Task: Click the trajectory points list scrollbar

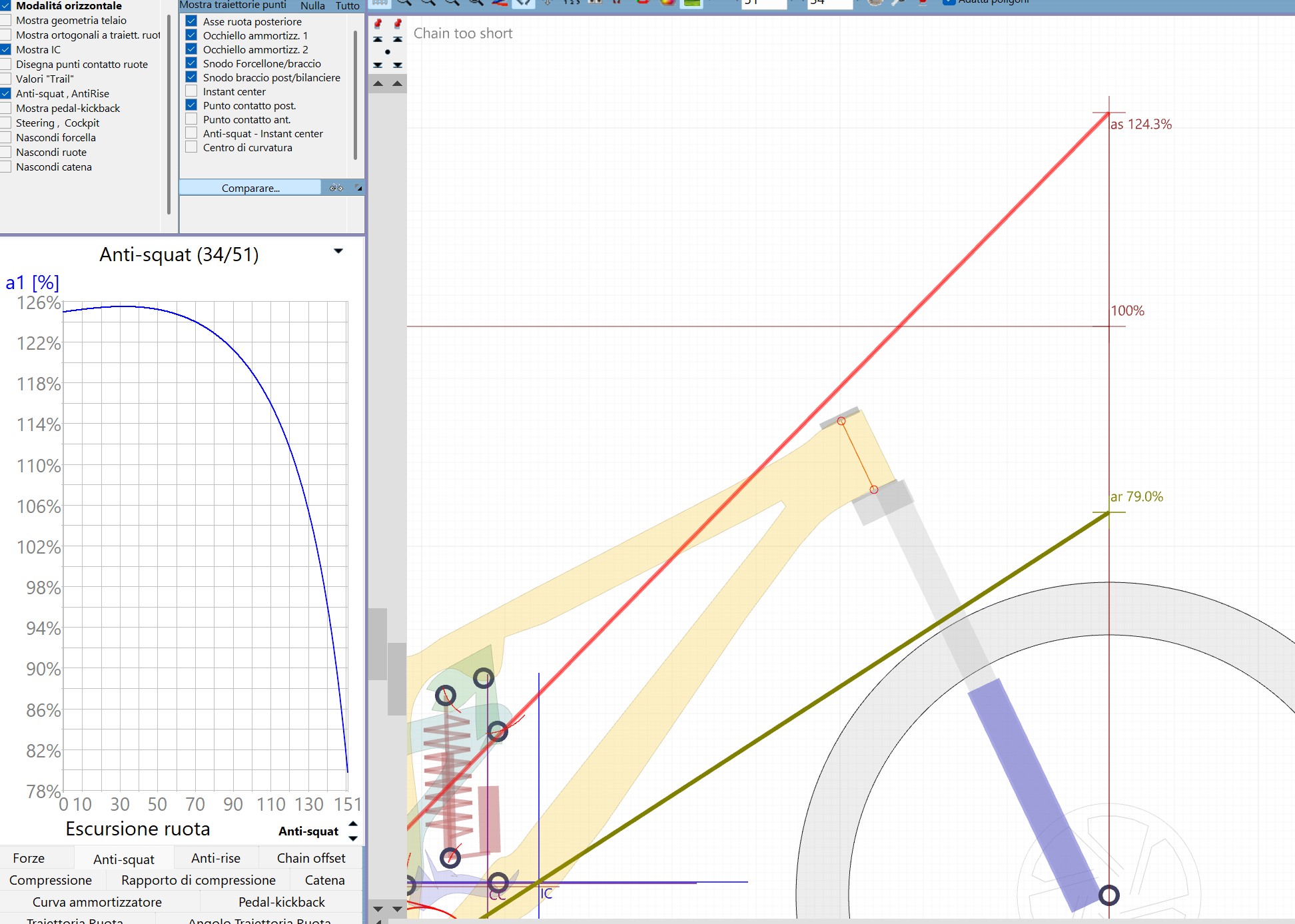Action: click(355, 95)
